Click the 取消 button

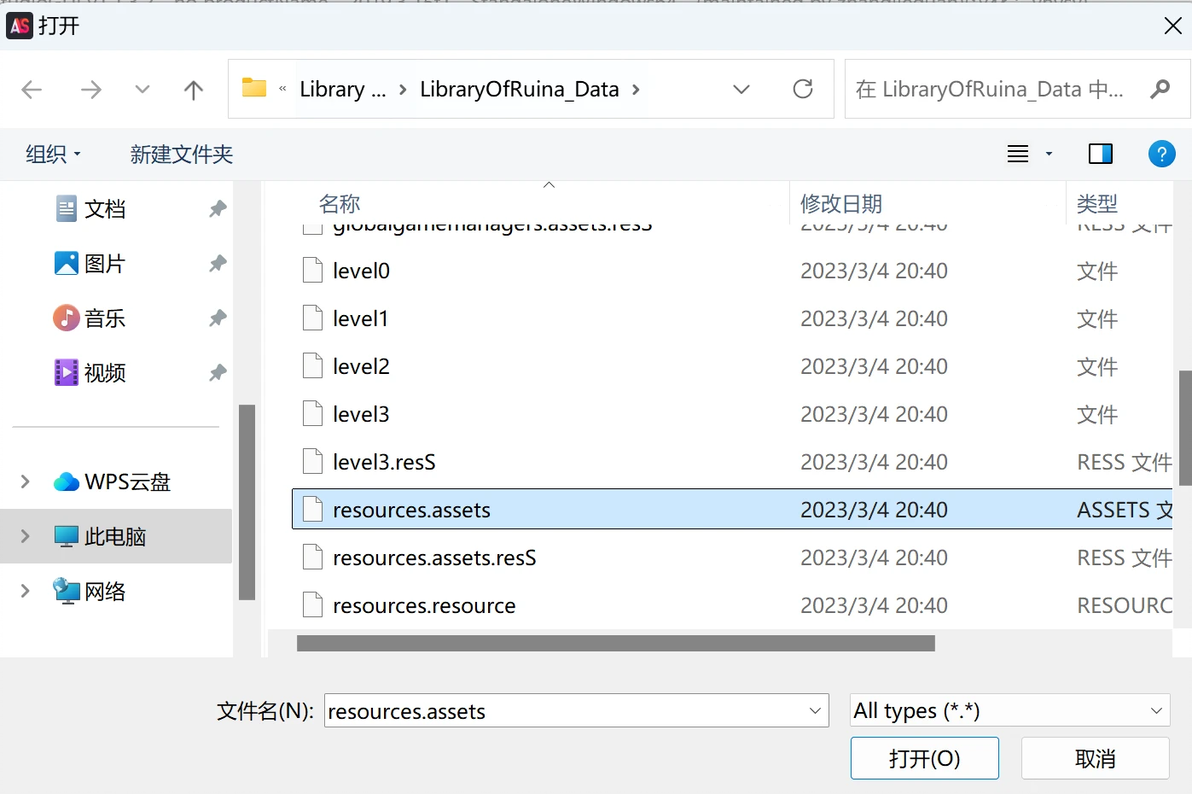pyautogui.click(x=1095, y=758)
